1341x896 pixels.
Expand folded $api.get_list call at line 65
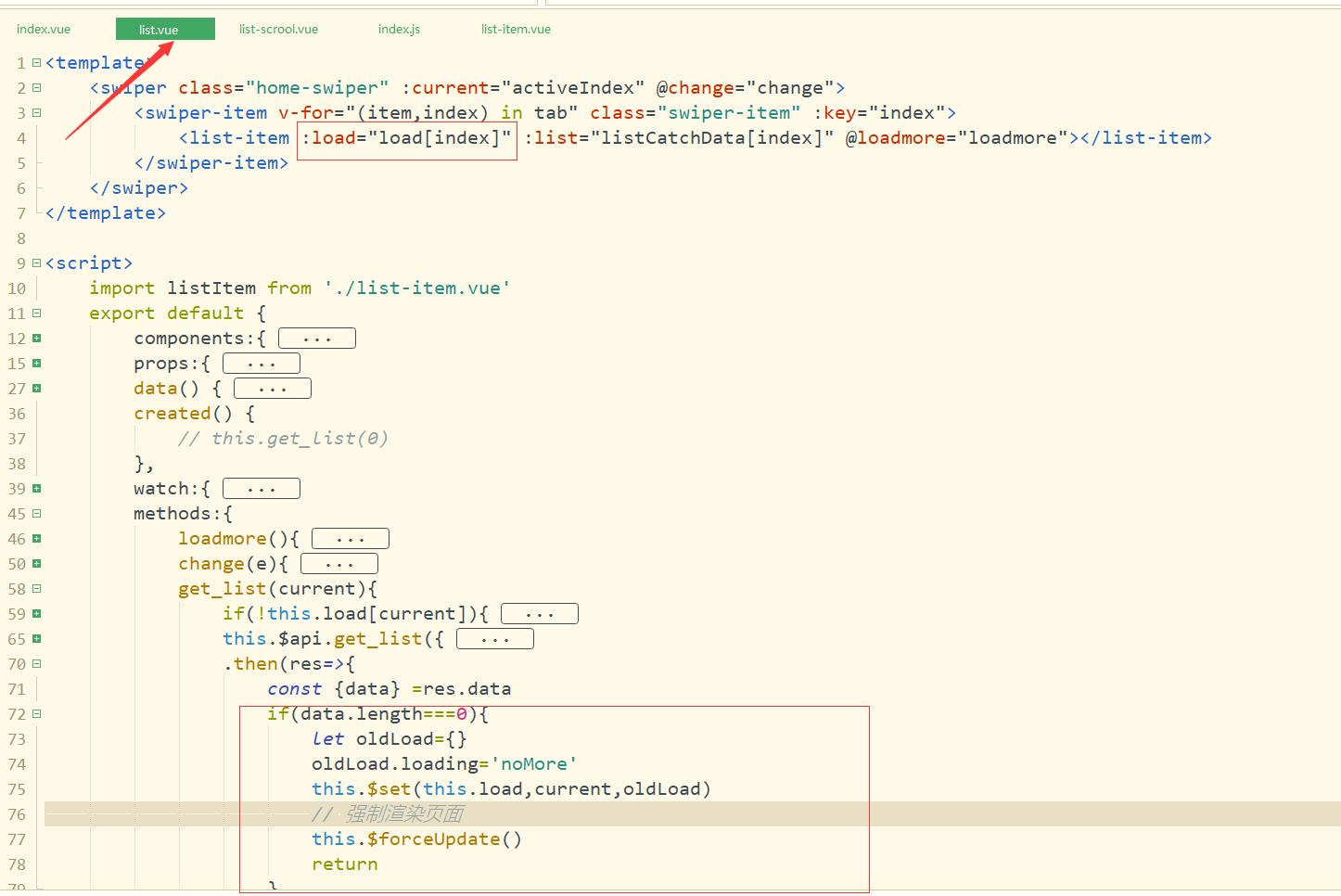point(37,639)
